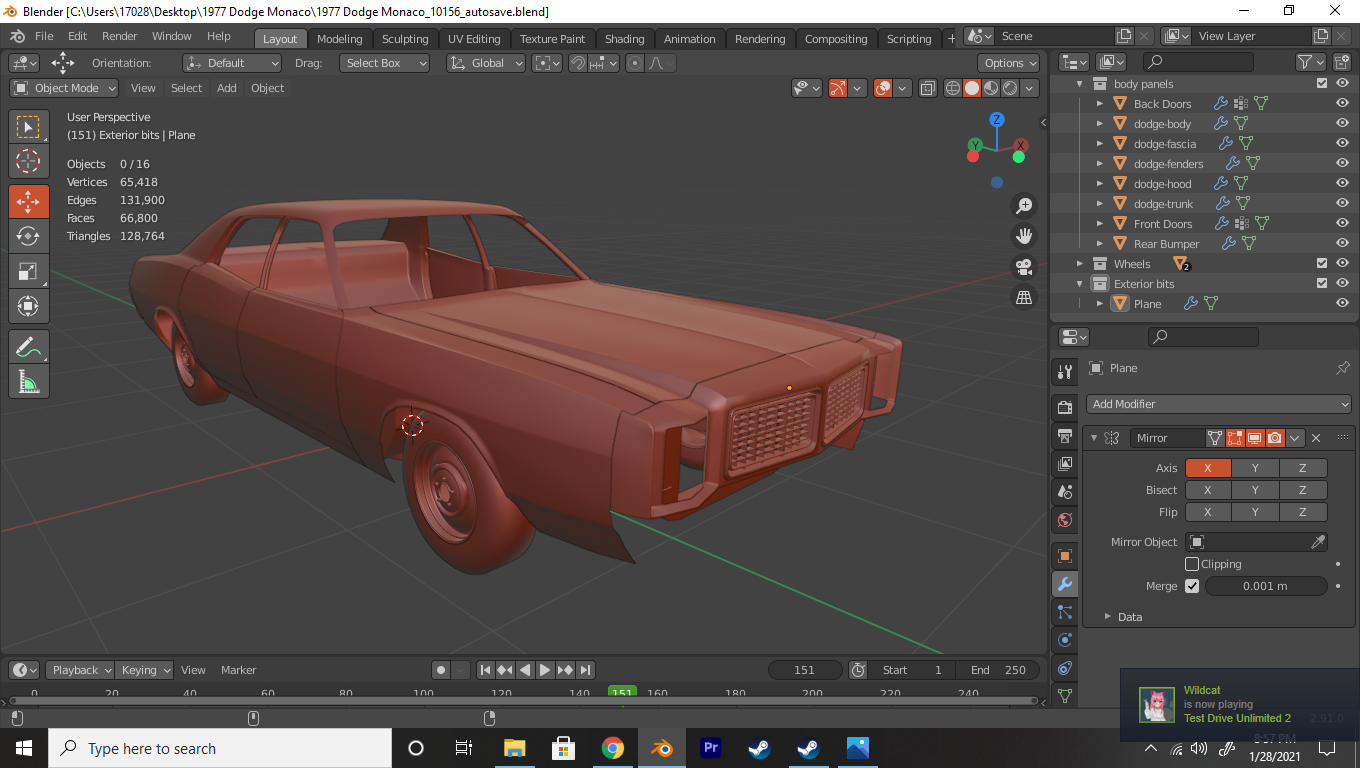
Task: Expand the Data section in Mirror modifier
Action: point(1107,617)
